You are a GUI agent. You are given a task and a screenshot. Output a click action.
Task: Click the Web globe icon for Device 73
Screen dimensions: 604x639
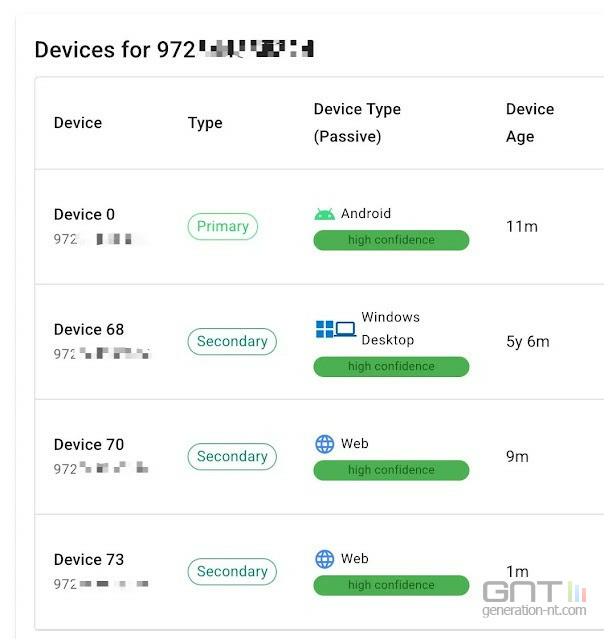click(x=324, y=559)
